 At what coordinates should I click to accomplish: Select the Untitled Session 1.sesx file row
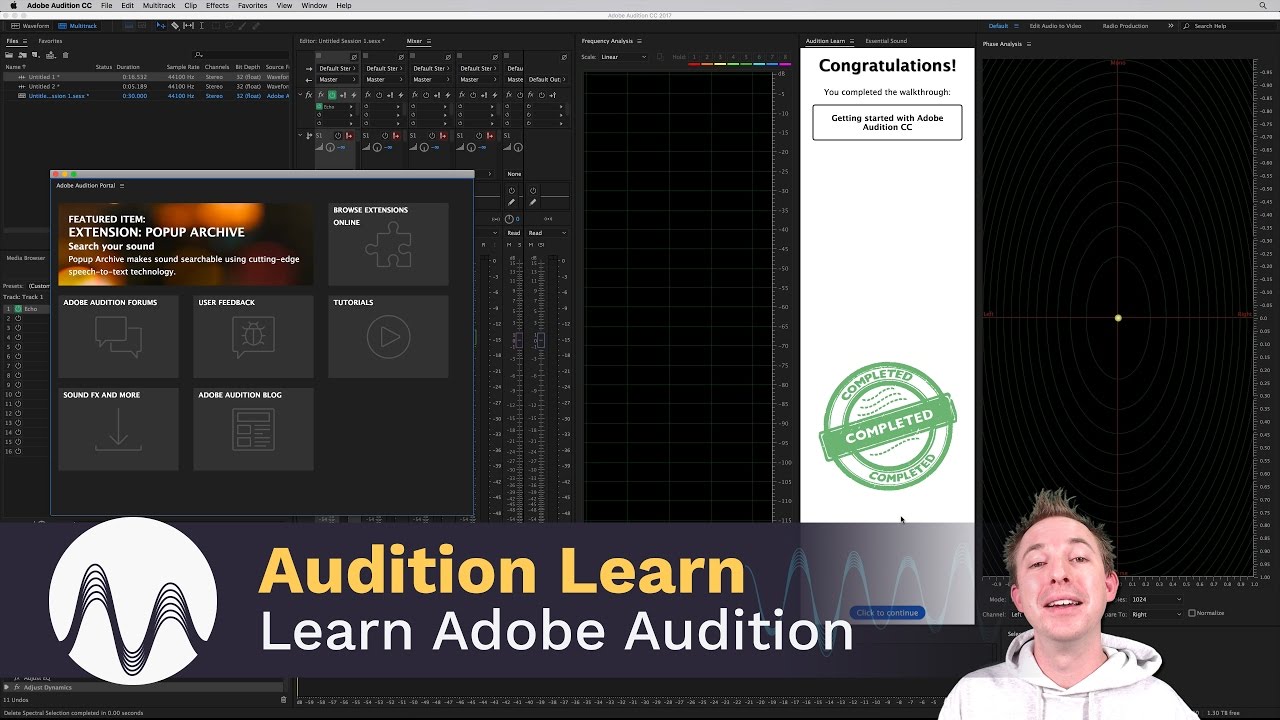click(x=145, y=96)
